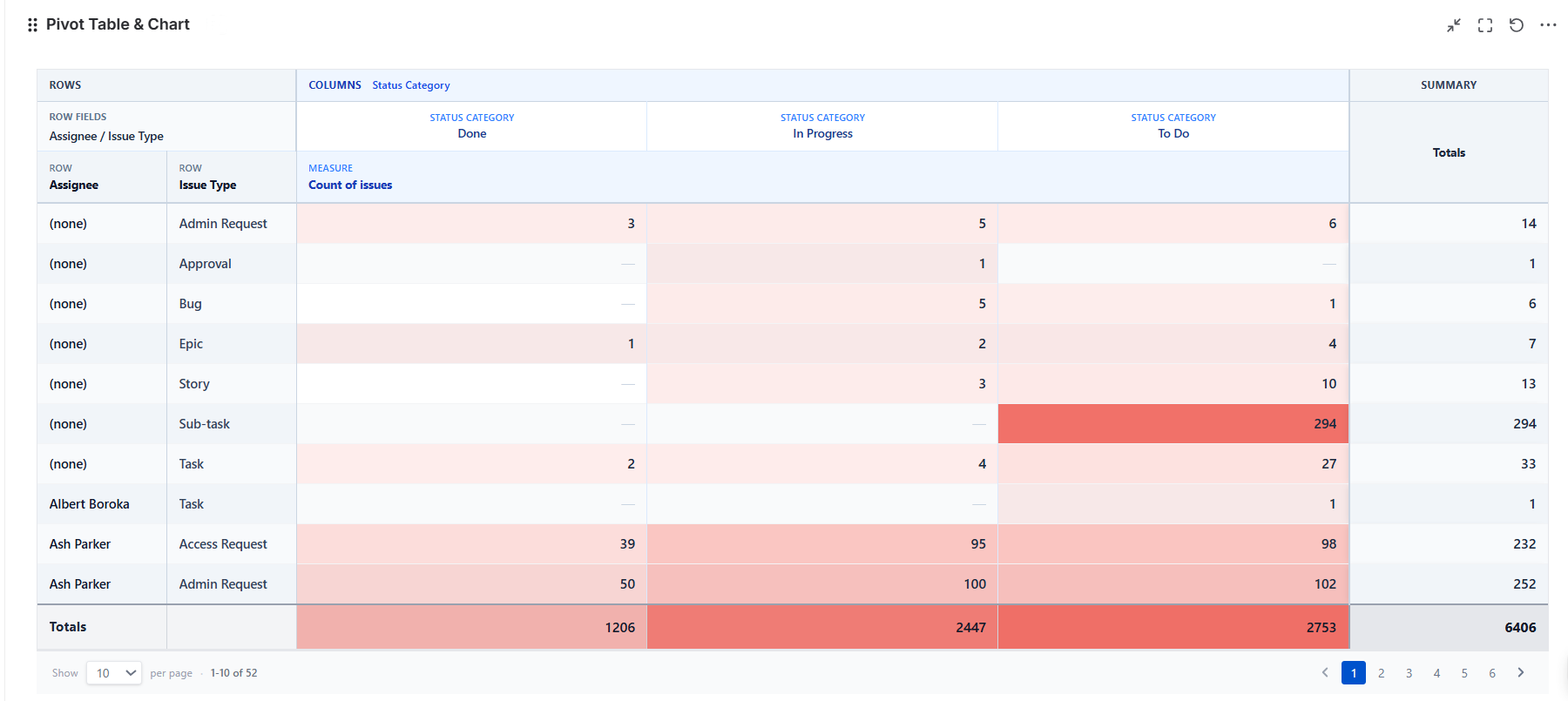The image size is (1568, 701).
Task: Collapse the gadget with the minimize arrows icon
Action: pyautogui.click(x=1454, y=25)
